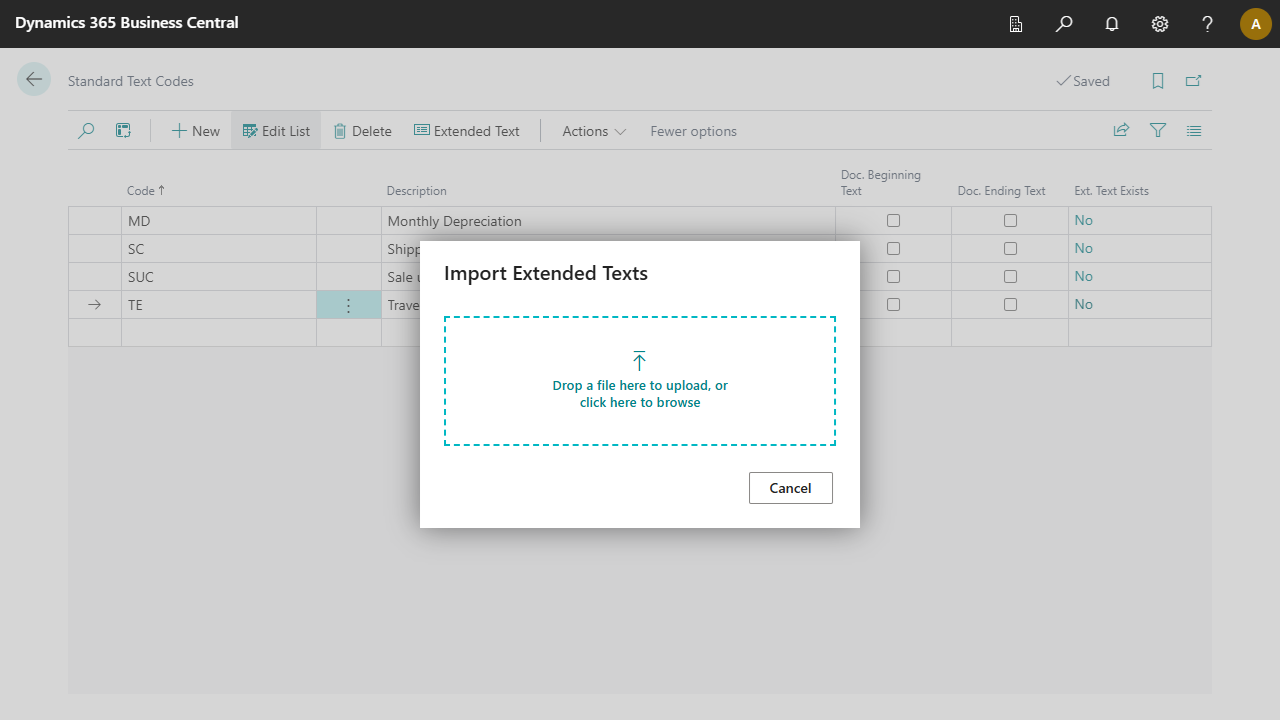
Task: Cancel the Import Extended Texts dialog
Action: click(790, 488)
